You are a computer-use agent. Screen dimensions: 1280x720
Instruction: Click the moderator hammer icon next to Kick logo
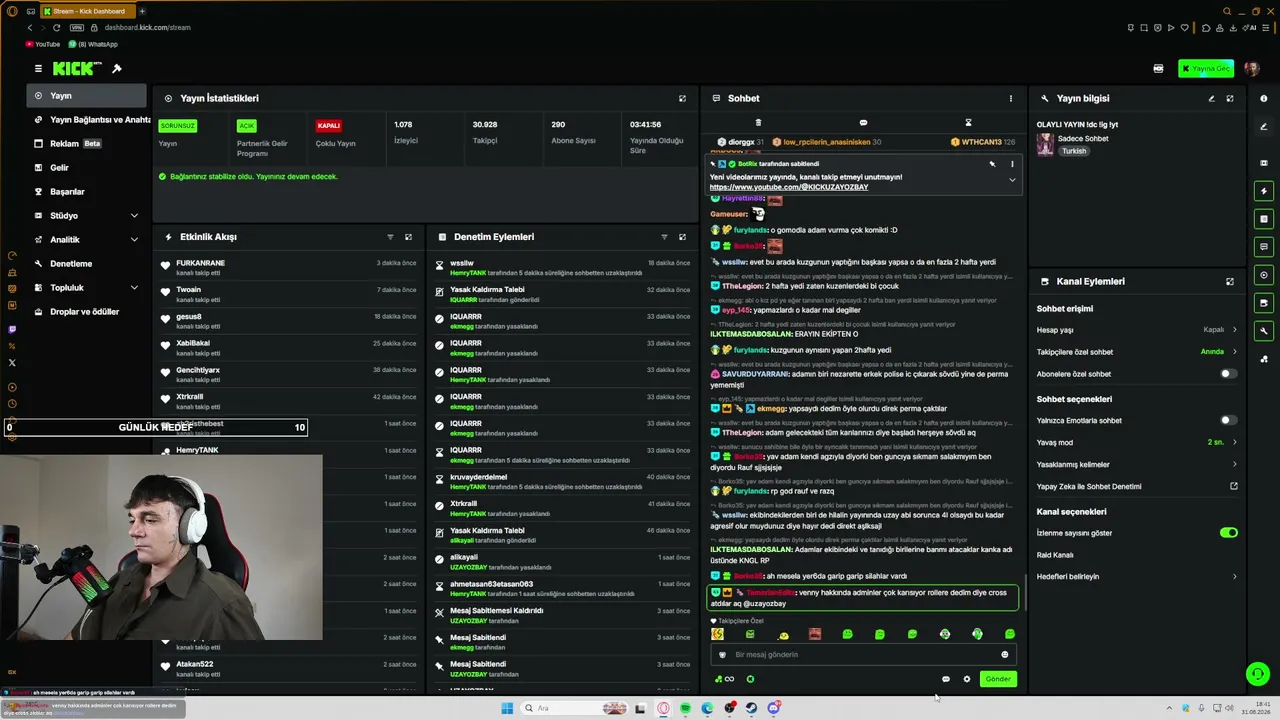[x=117, y=69]
